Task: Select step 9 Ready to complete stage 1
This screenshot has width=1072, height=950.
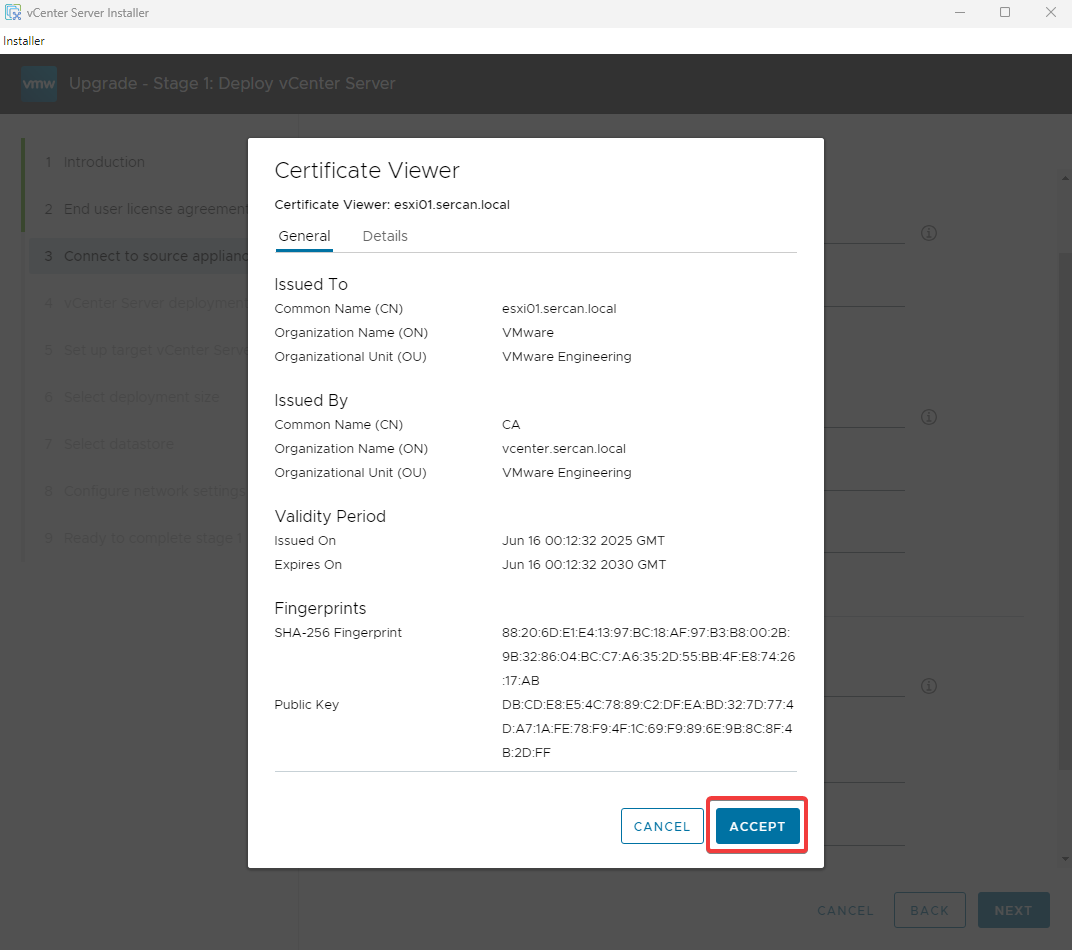Action: tap(137, 539)
